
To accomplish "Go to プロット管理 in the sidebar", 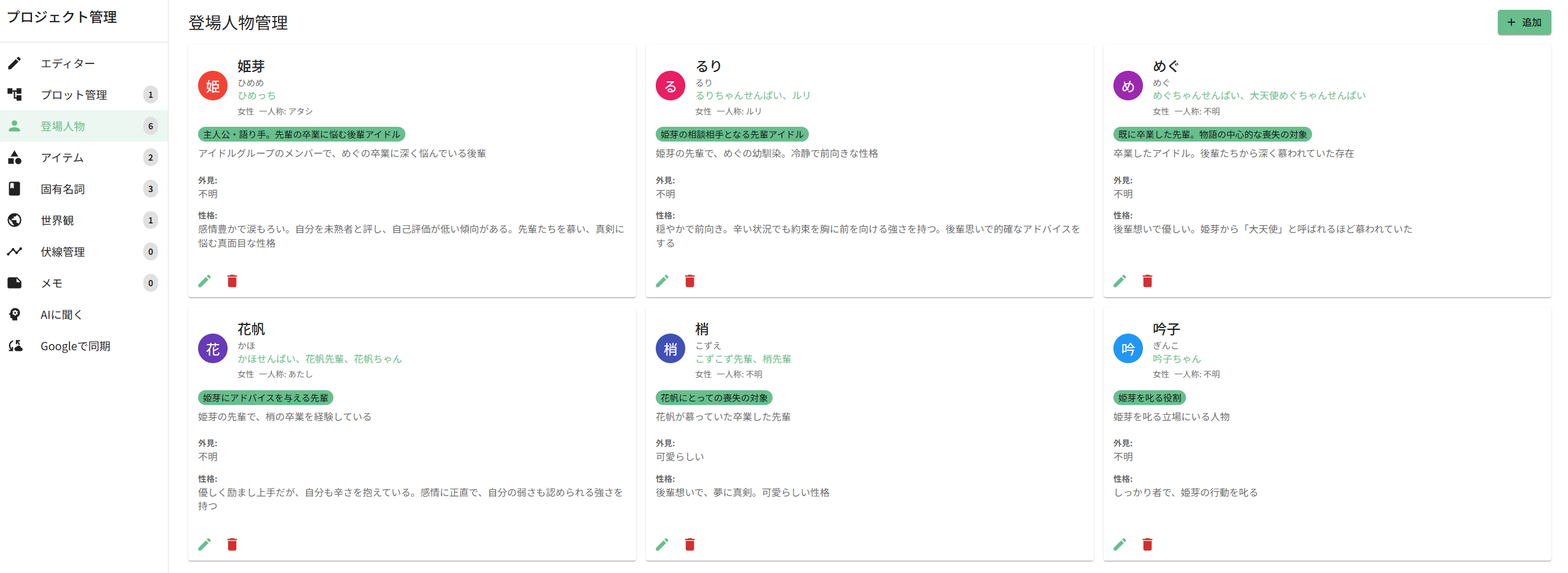I will (74, 95).
